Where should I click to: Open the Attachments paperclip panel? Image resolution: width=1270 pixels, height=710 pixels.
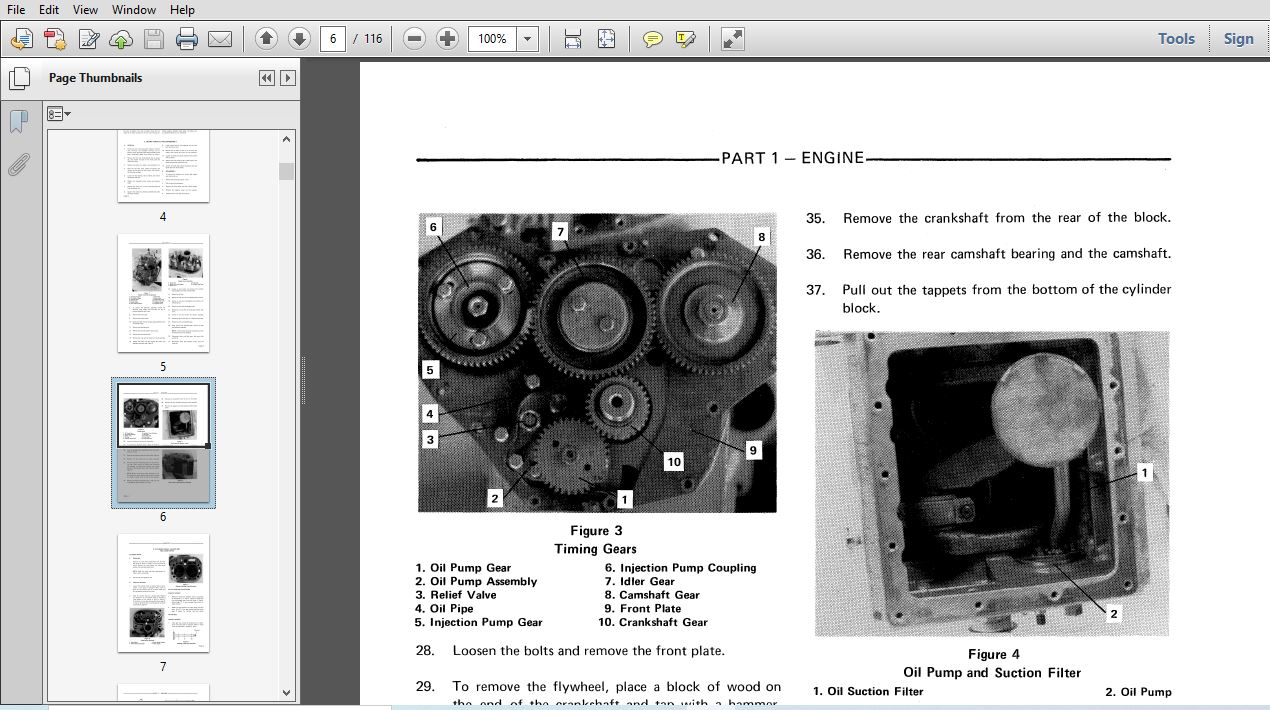click(x=18, y=164)
